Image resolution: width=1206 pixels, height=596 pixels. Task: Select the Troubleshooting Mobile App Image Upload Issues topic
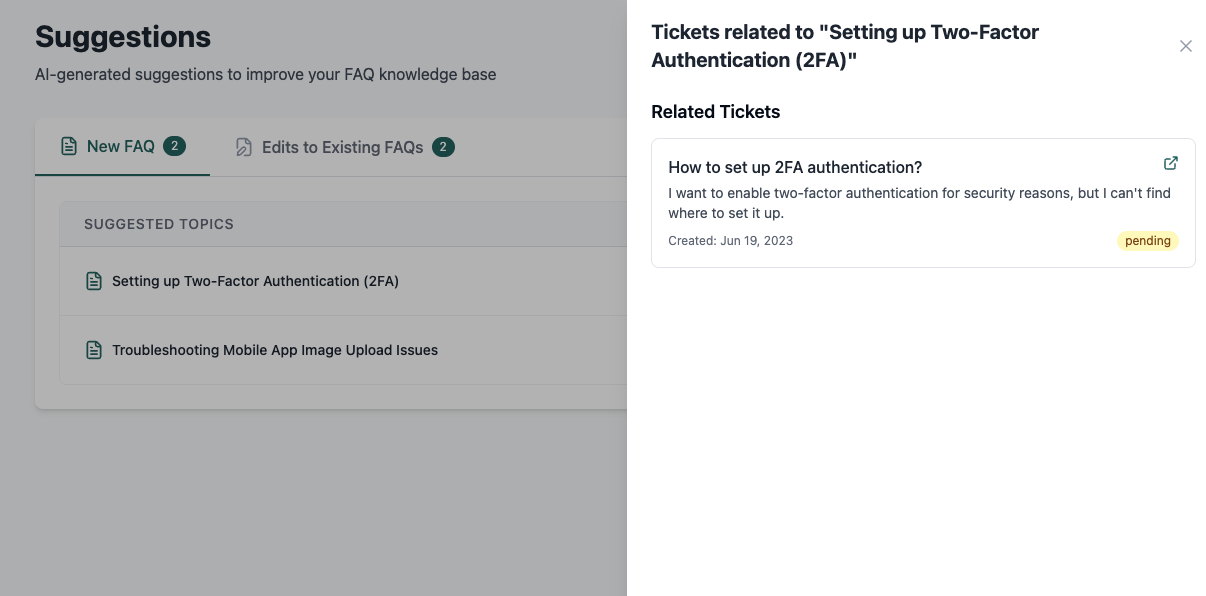(x=275, y=350)
